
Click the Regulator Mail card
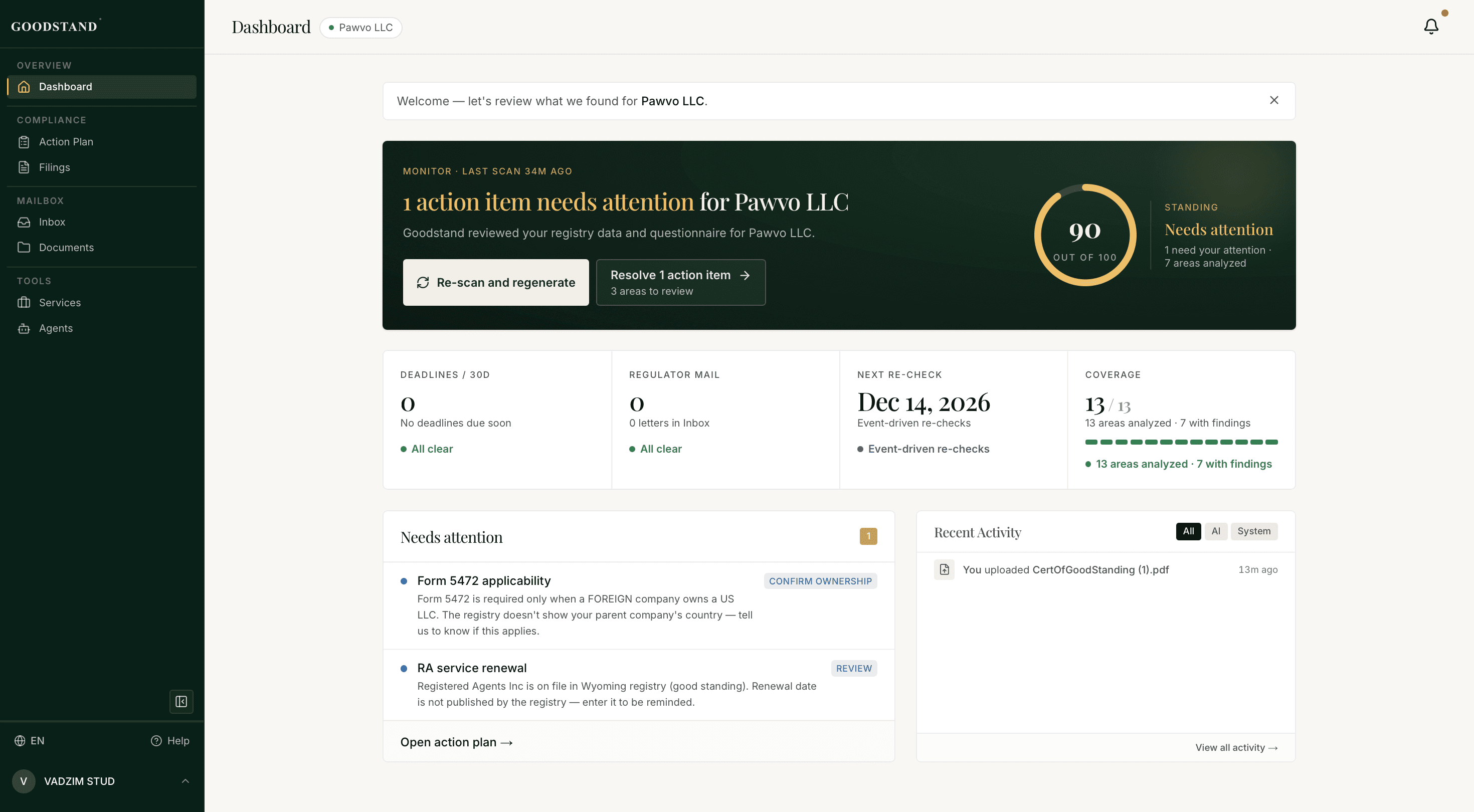(725, 420)
